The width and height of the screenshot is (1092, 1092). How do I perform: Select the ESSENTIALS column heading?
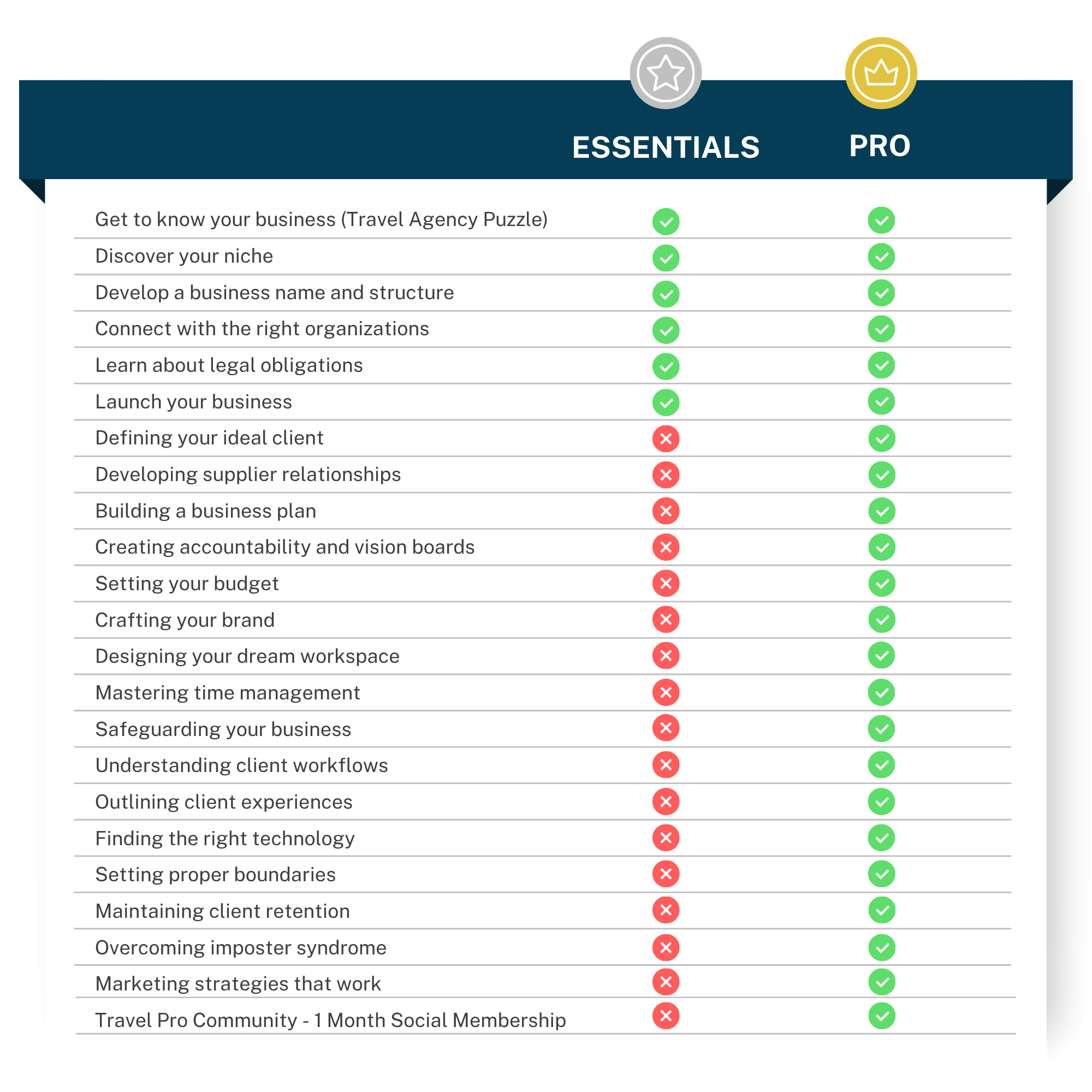point(665,147)
